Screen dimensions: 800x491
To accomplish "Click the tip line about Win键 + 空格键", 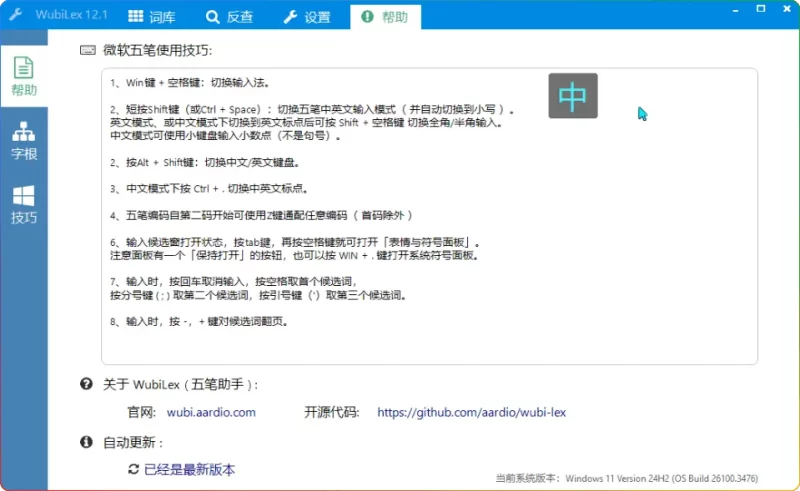I will pos(190,83).
